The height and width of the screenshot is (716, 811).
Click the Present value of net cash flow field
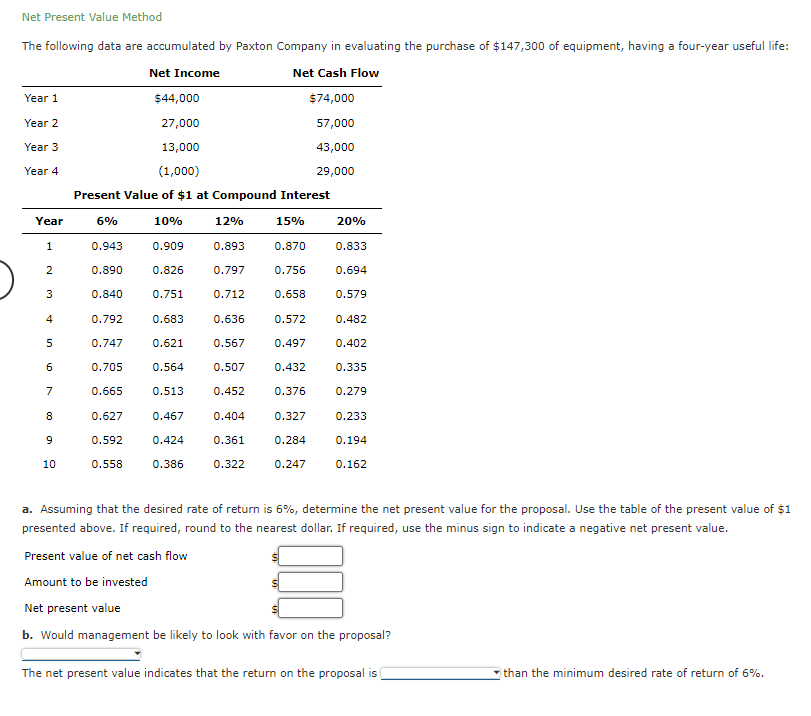pos(310,556)
